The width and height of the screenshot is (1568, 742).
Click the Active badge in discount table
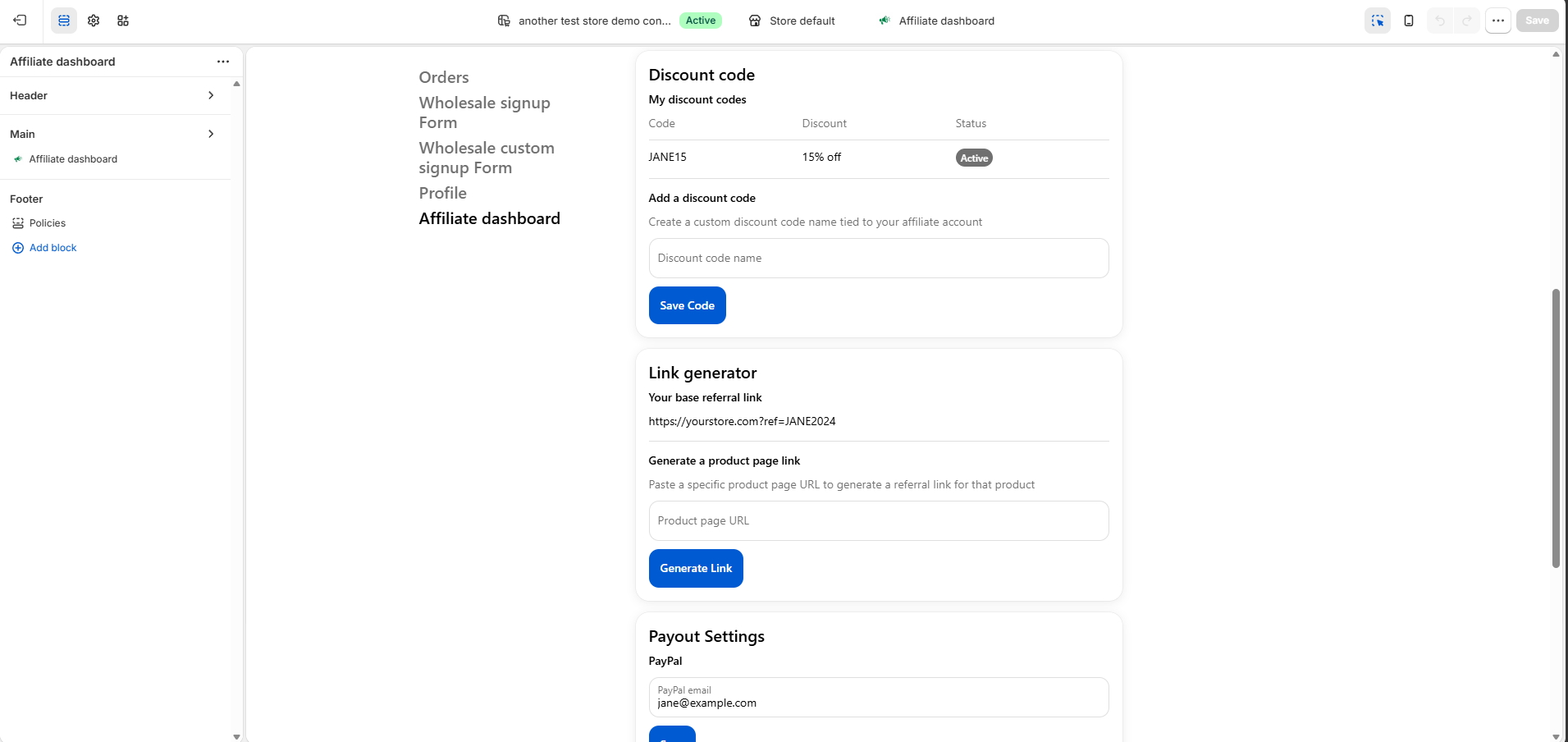974,158
